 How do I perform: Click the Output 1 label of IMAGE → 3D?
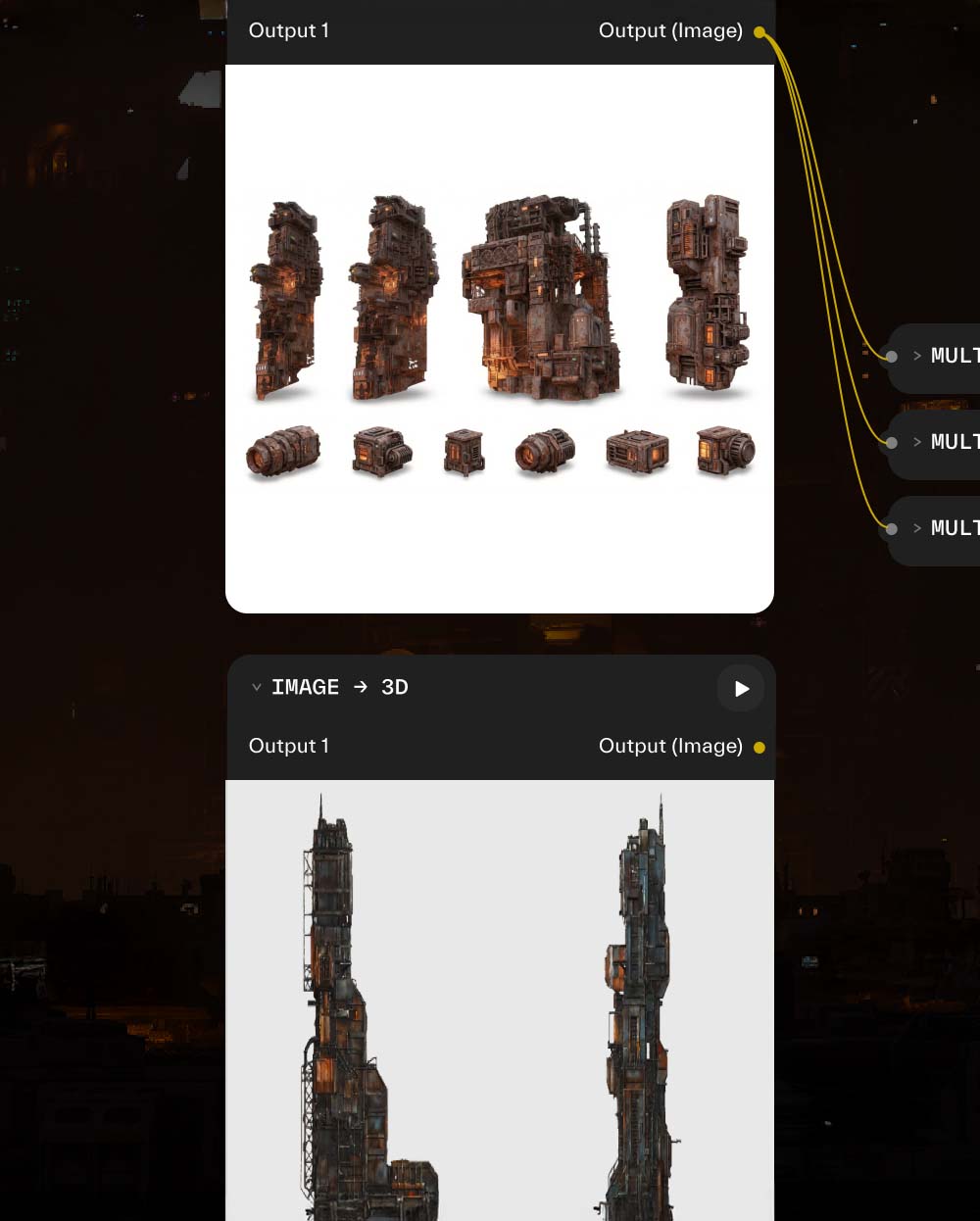click(x=289, y=746)
